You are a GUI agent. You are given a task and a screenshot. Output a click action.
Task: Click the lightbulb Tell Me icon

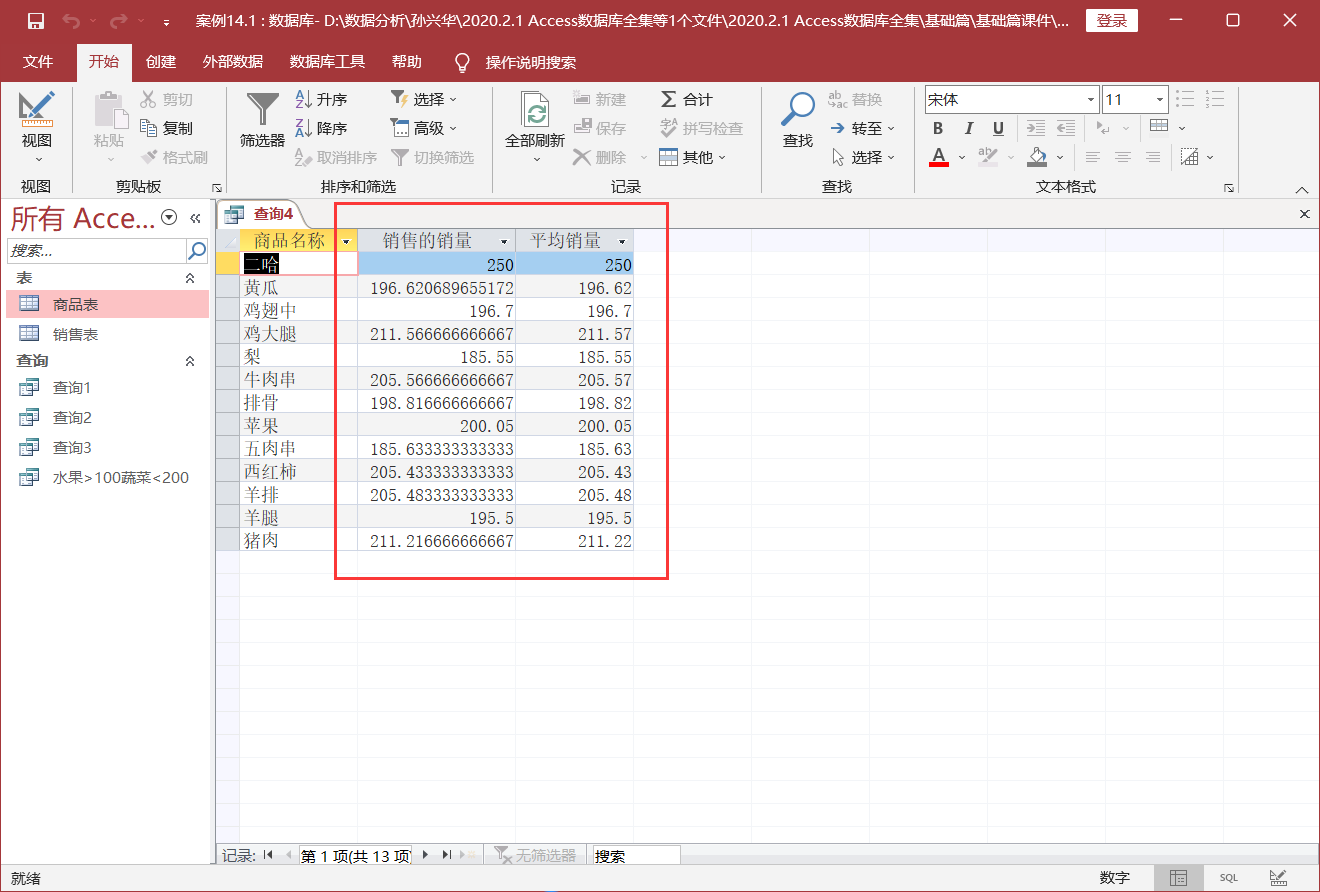tap(462, 62)
